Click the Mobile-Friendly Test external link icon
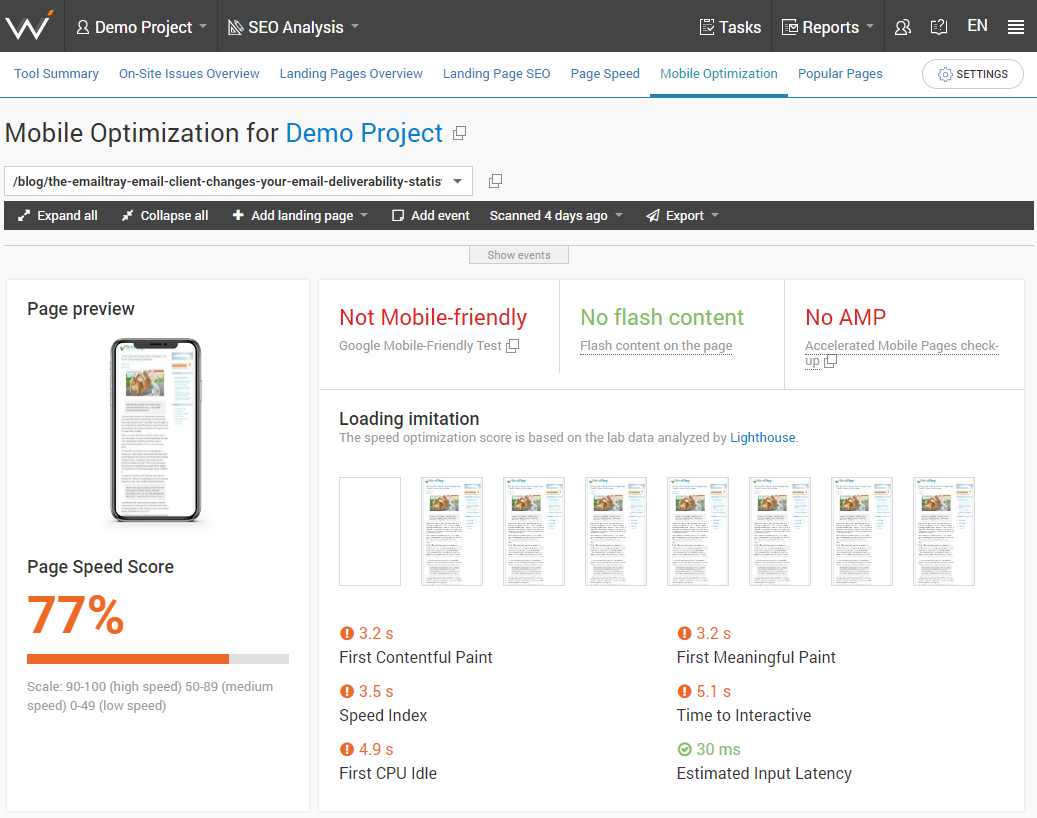1037x818 pixels. point(513,345)
